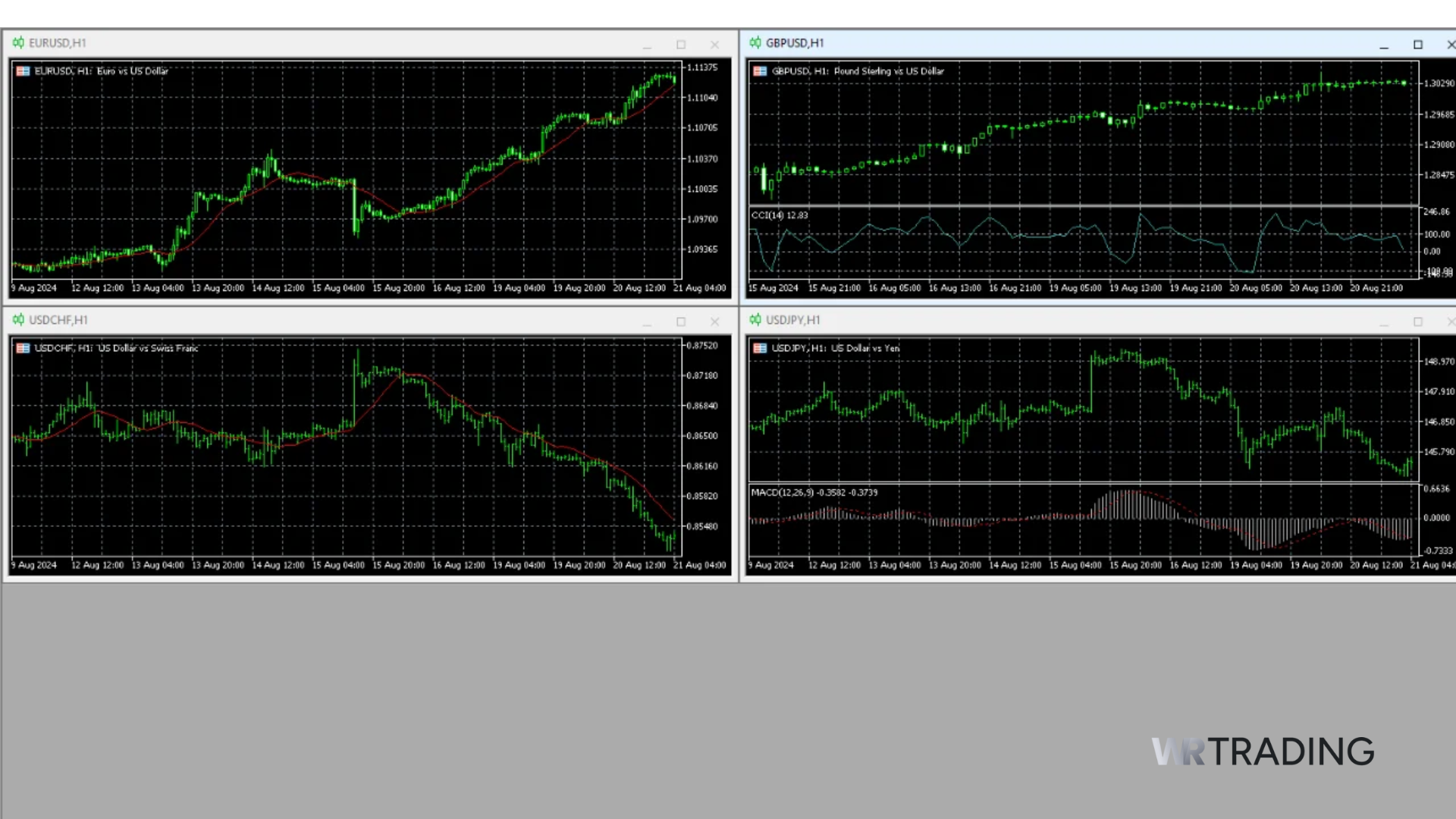
Task: Click the USDJPY,H1 window chart icon
Action: pos(755,320)
